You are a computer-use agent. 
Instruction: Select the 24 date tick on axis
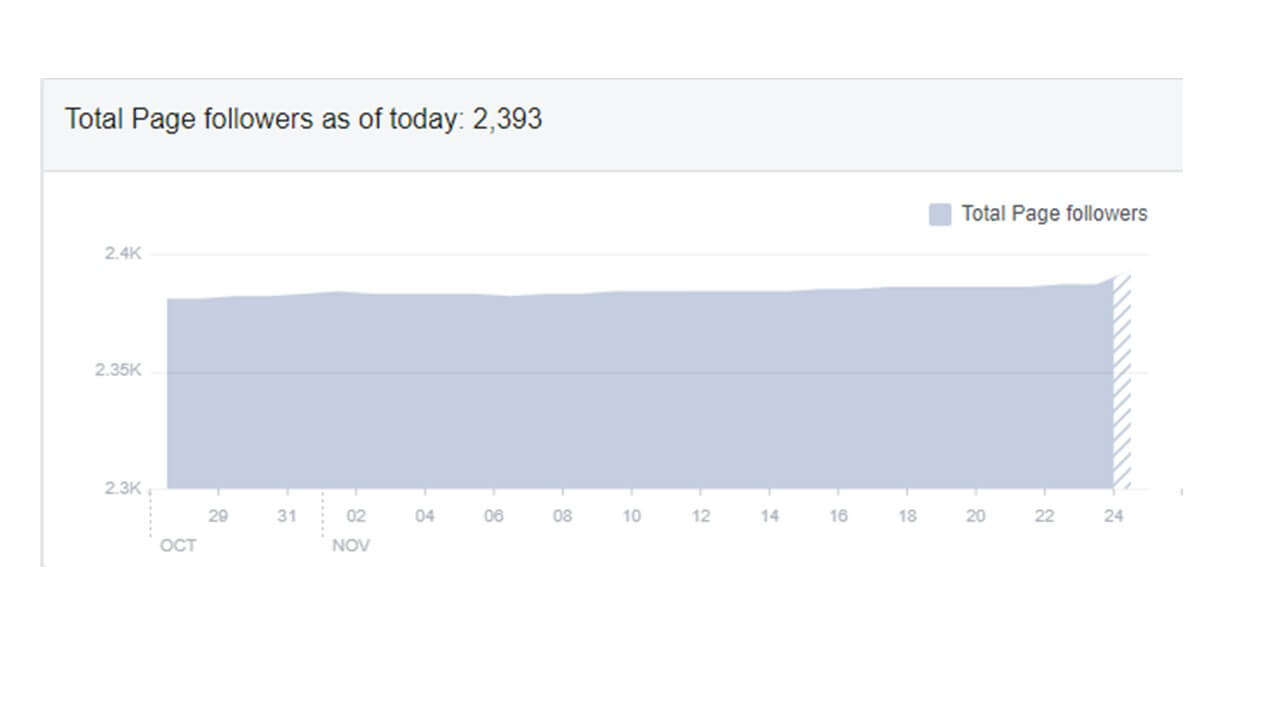click(x=1113, y=516)
